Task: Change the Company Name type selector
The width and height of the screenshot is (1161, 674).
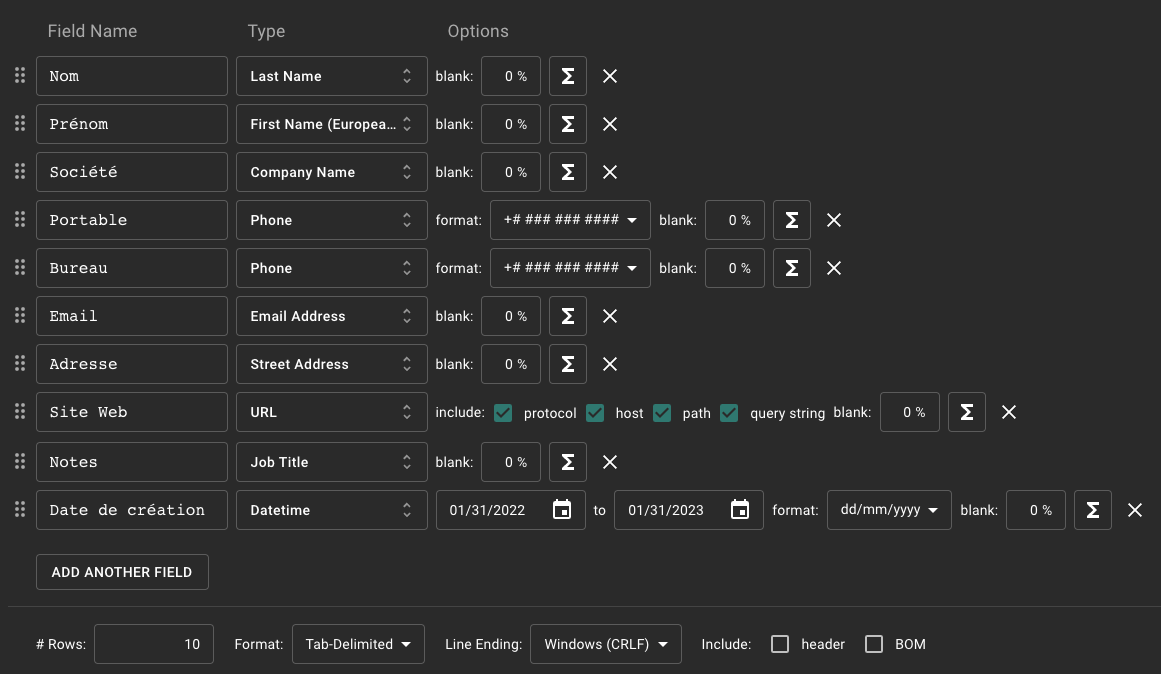Action: pyautogui.click(x=332, y=173)
